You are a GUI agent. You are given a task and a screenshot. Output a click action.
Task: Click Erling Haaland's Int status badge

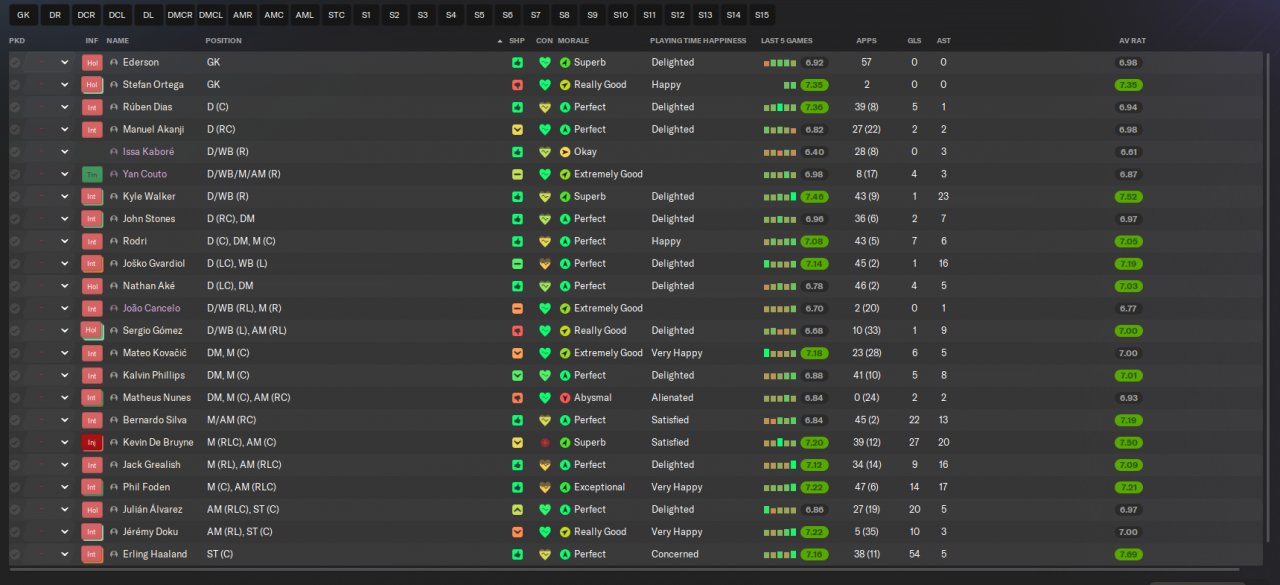(92, 554)
